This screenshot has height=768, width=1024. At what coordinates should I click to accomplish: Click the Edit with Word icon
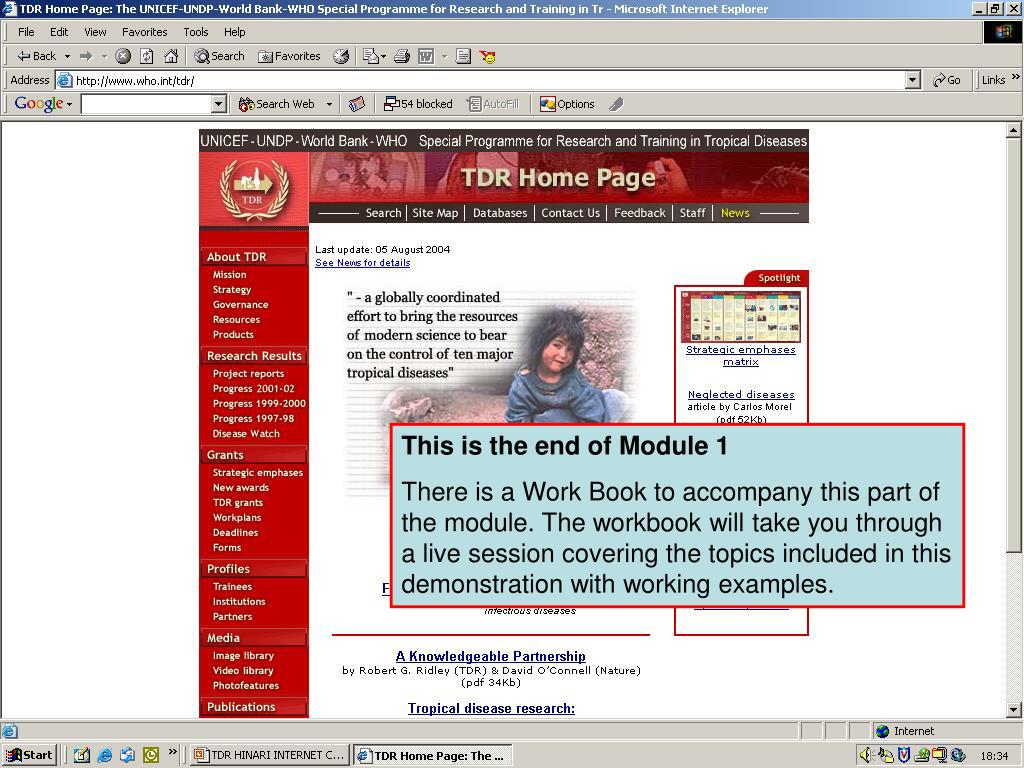tap(426, 57)
